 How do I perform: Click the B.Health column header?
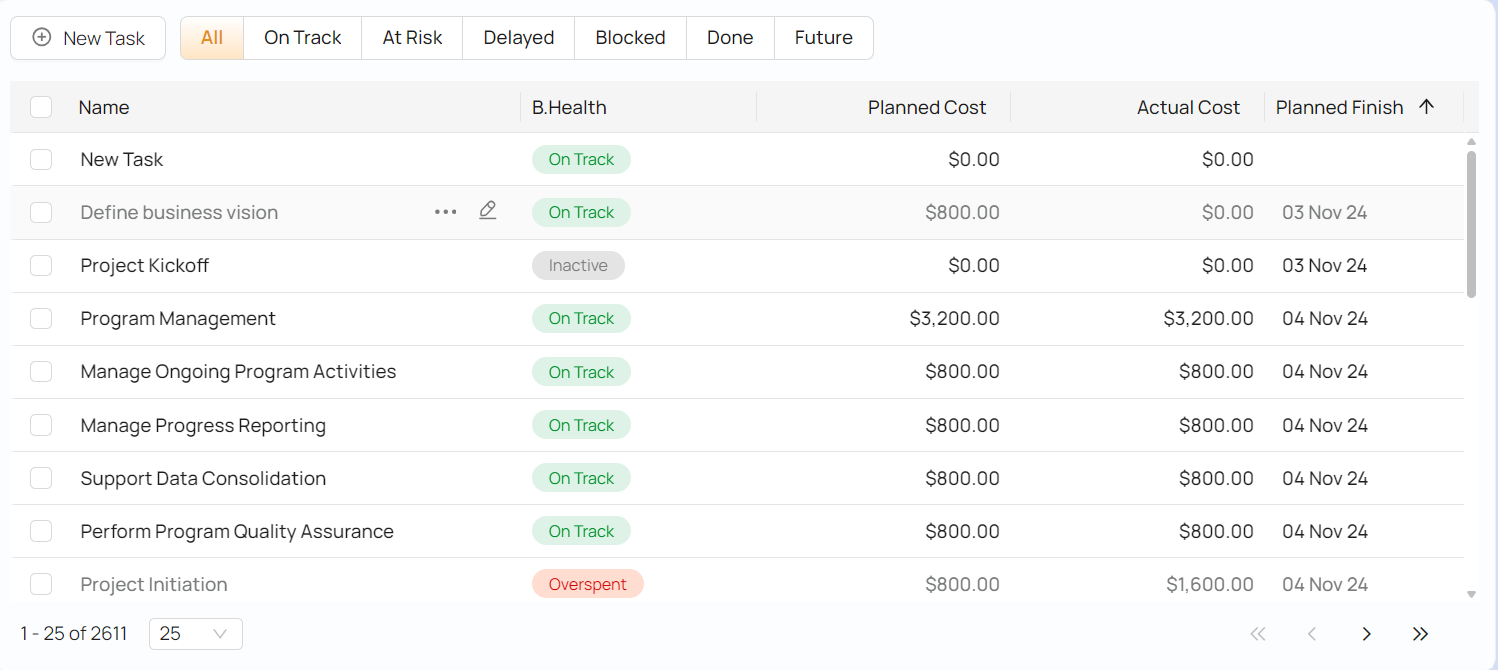[569, 108]
